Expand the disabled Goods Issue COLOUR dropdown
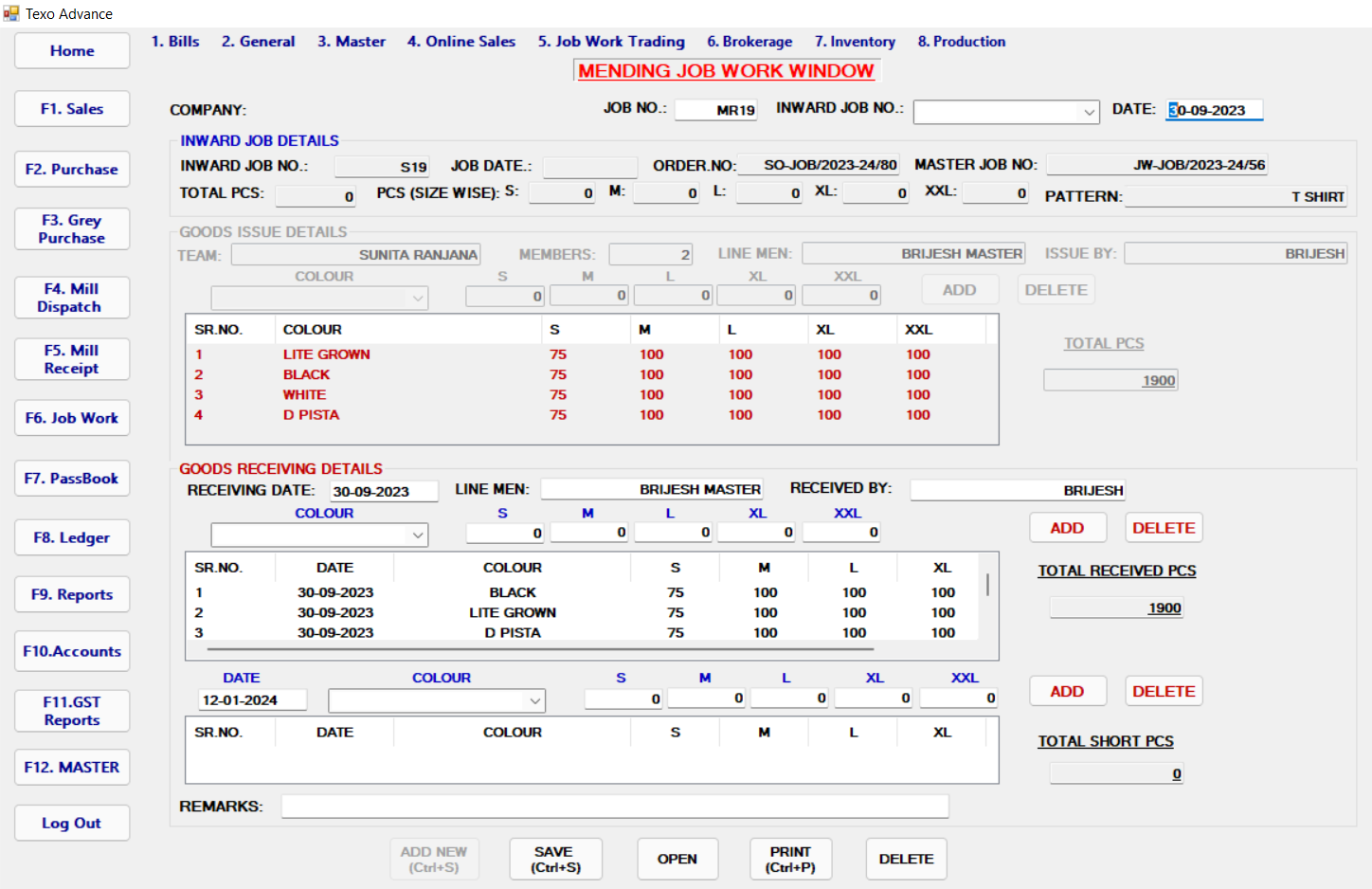Screen dimensions: 1372x889 (x=417, y=299)
